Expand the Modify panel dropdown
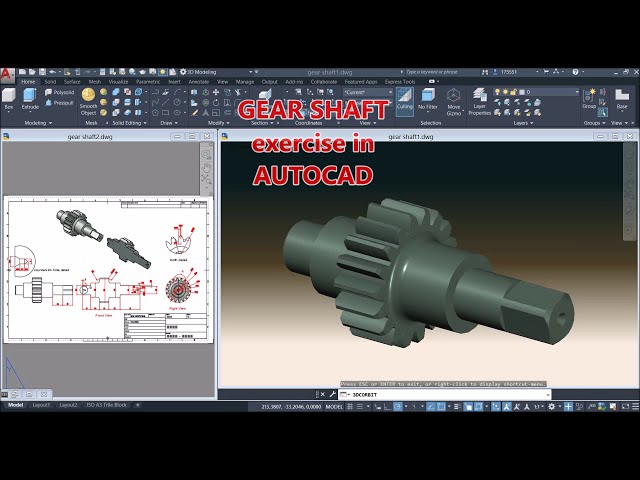 click(218, 123)
